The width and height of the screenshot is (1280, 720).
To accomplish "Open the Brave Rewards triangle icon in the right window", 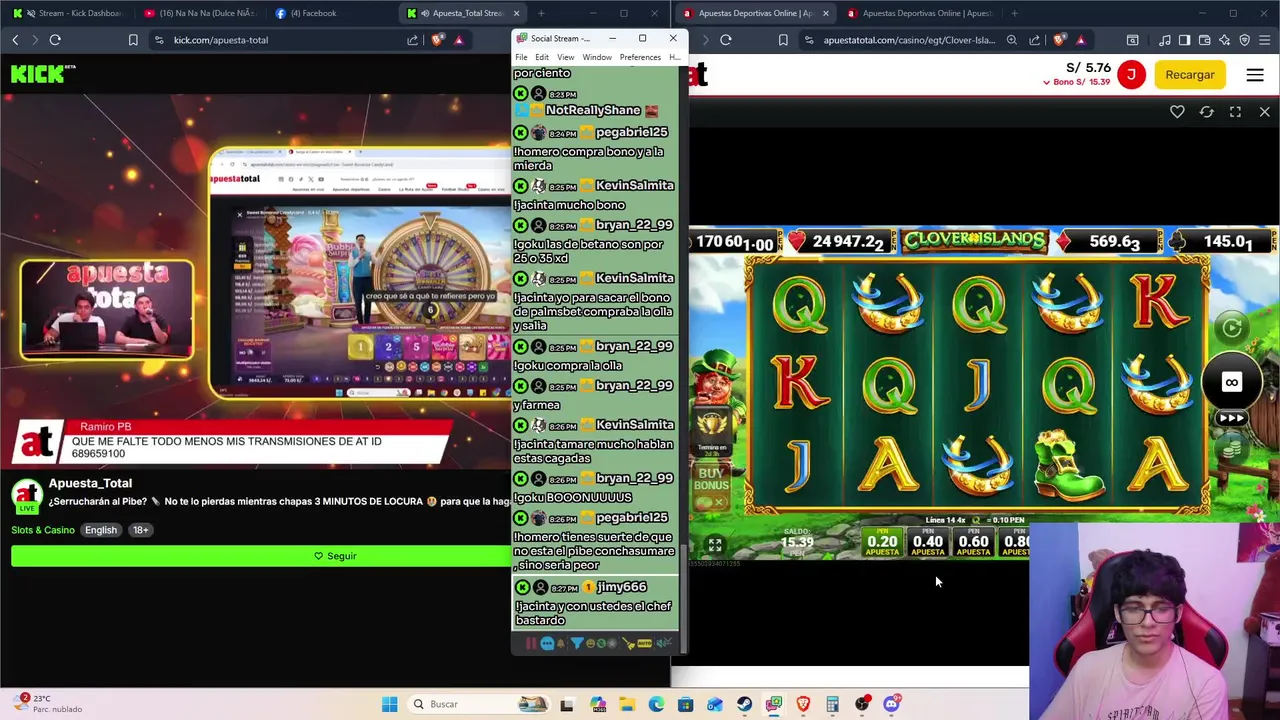I will click(1081, 40).
